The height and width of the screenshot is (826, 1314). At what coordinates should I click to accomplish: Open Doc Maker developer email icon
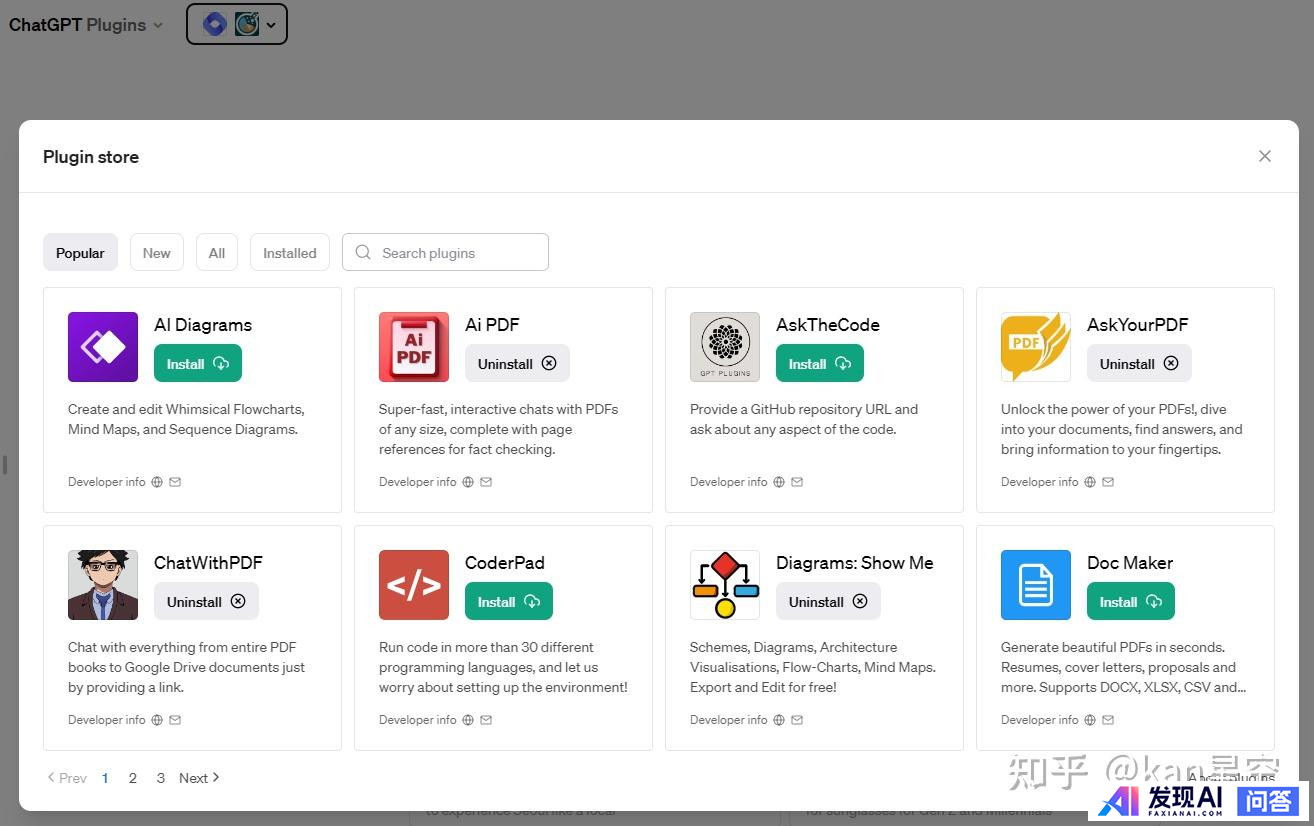tap(1108, 720)
